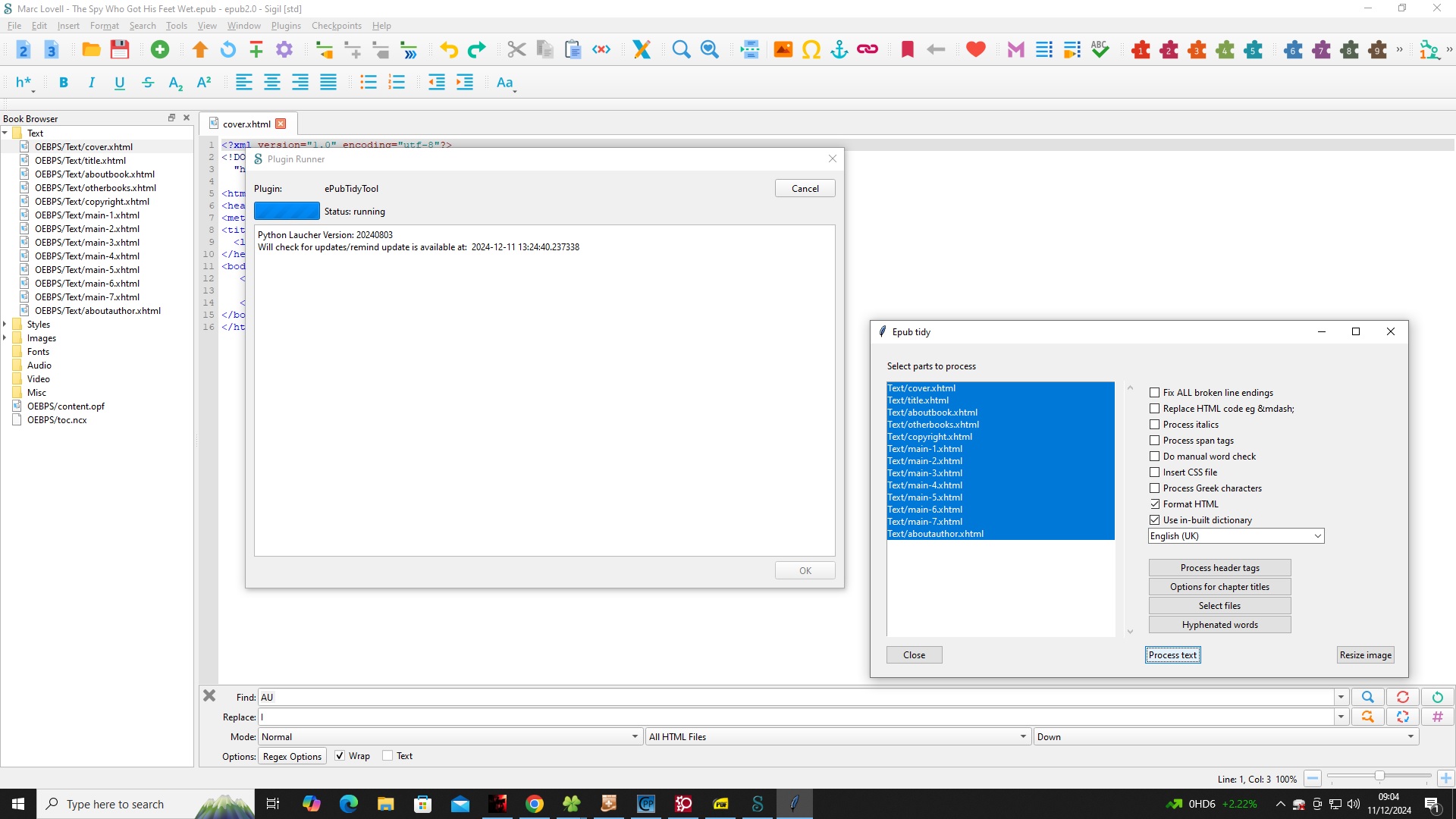Click the Undo arrow icon
This screenshot has width=1456, height=819.
click(x=449, y=50)
